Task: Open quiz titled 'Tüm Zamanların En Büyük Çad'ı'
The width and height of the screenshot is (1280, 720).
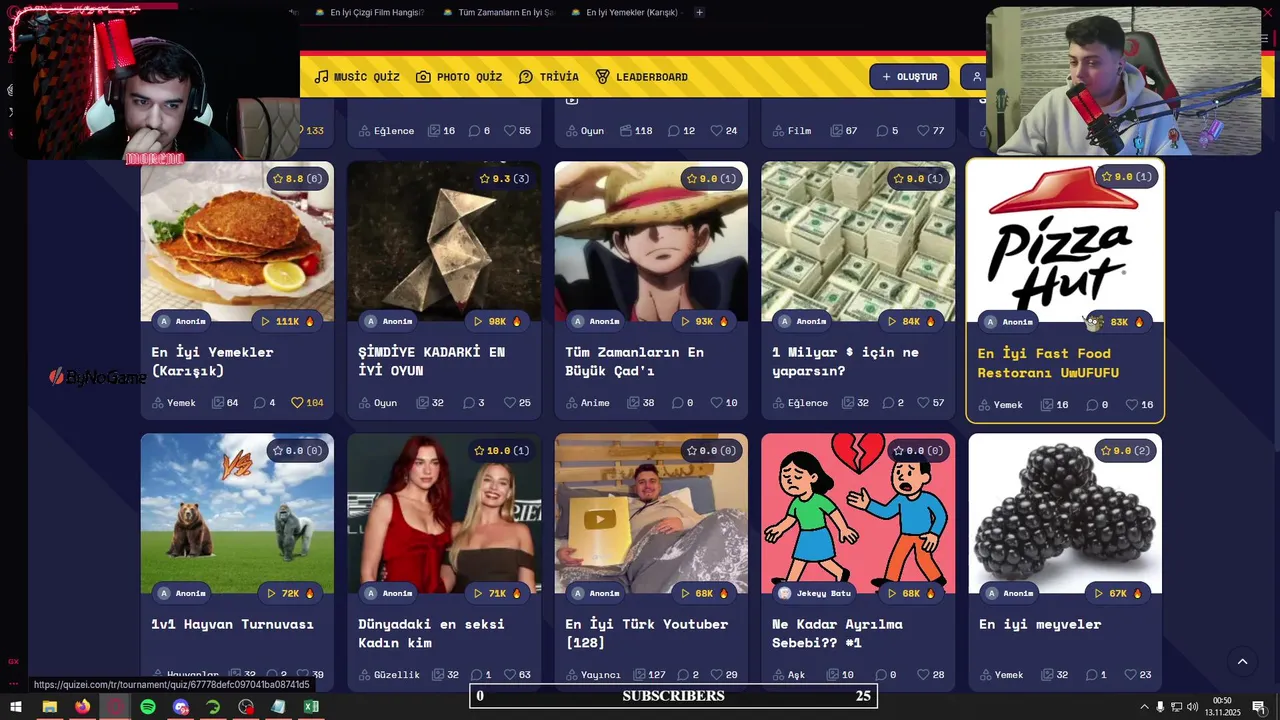Action: tap(634, 361)
